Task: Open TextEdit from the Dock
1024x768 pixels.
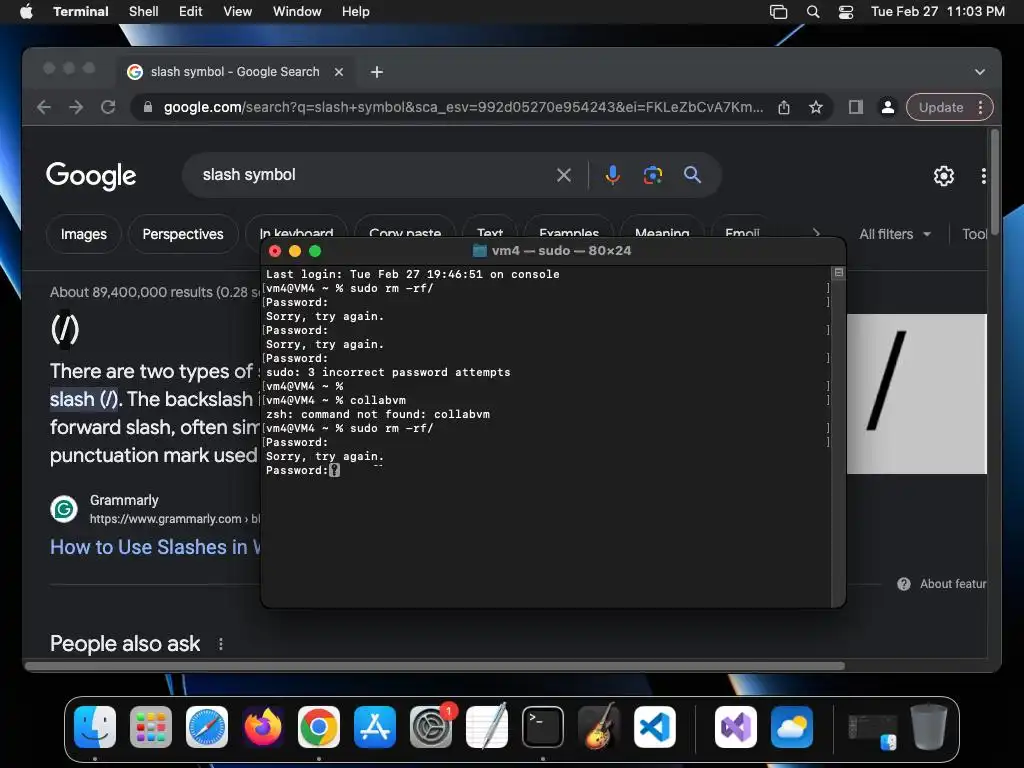Action: tap(487, 727)
